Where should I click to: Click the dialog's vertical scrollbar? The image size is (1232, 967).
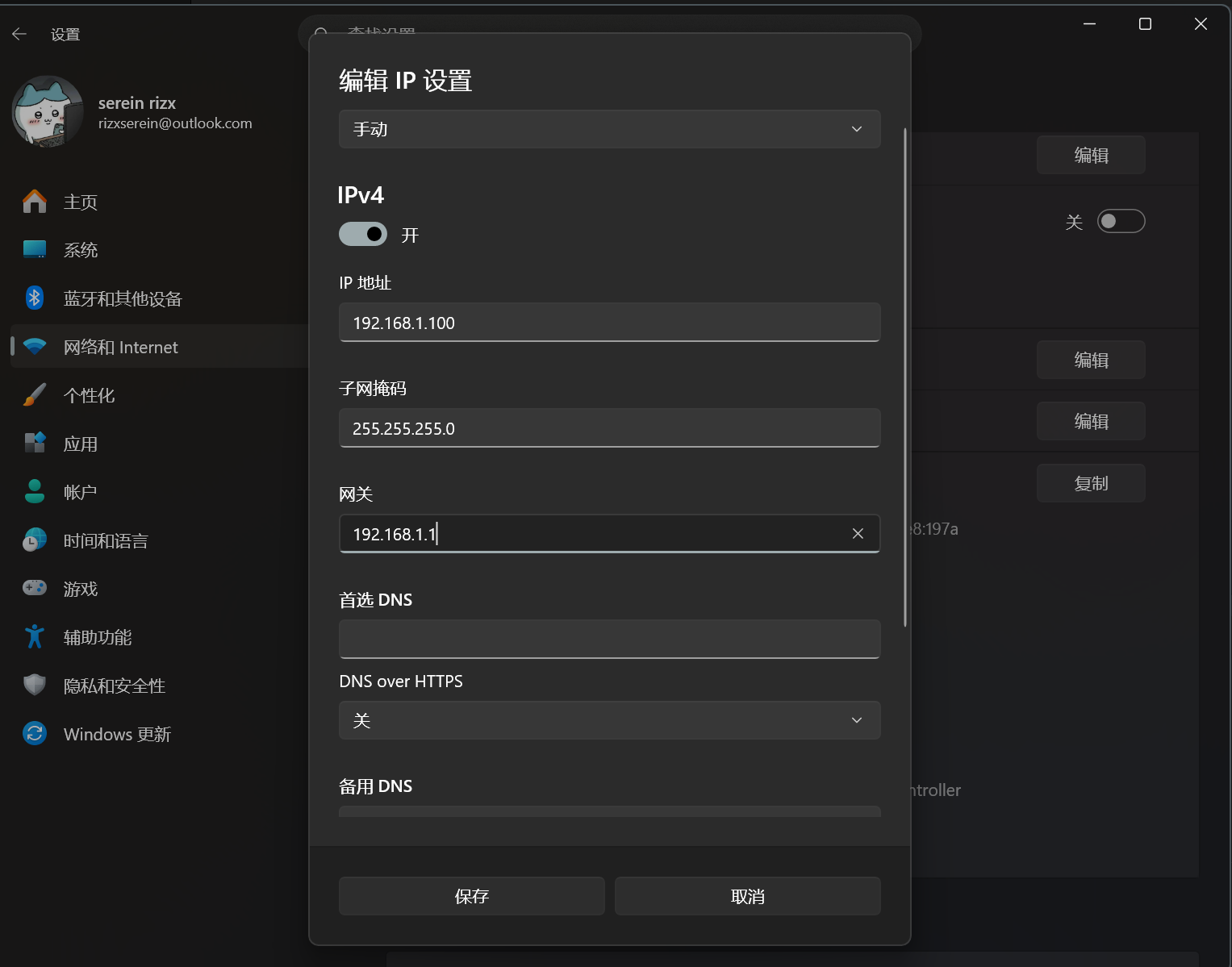click(x=905, y=377)
